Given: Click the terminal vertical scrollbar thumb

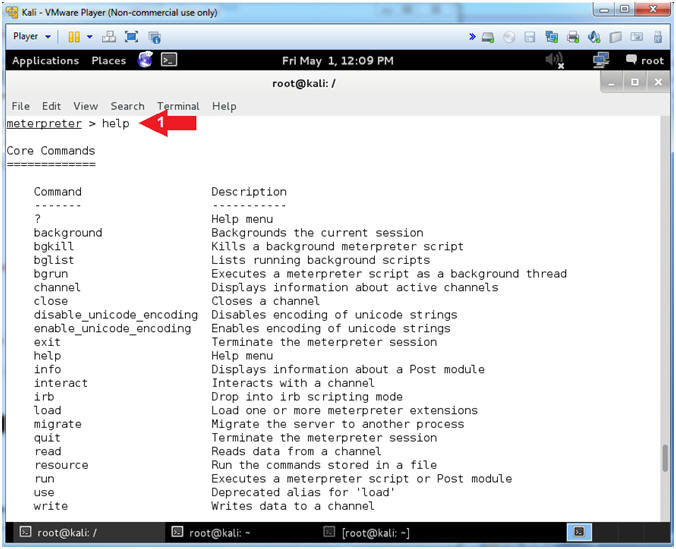Looking at the screenshot, I should [665, 458].
